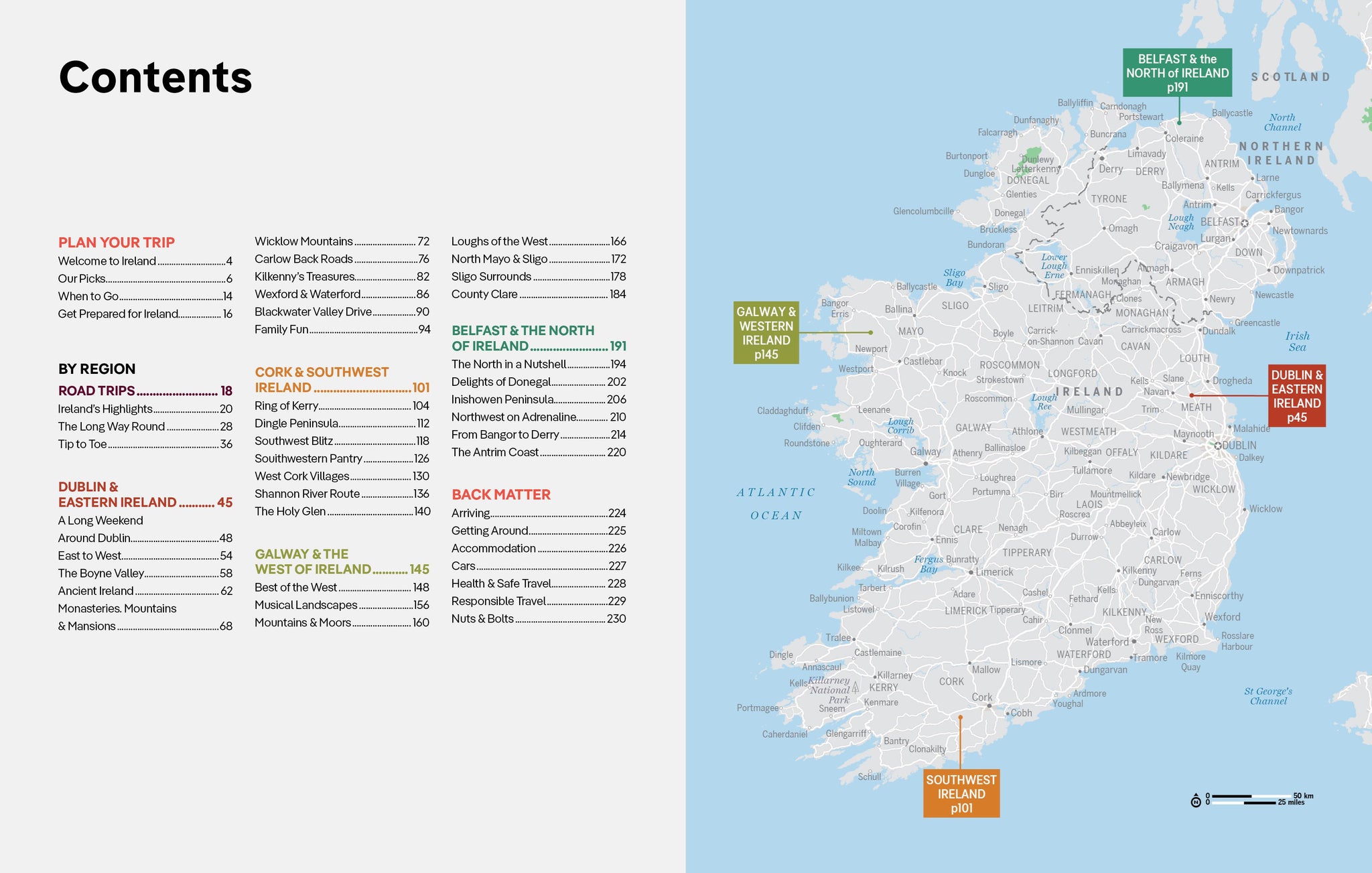Click the Killarney National Park tent icon
This screenshot has width=1372, height=873.
pos(855,687)
